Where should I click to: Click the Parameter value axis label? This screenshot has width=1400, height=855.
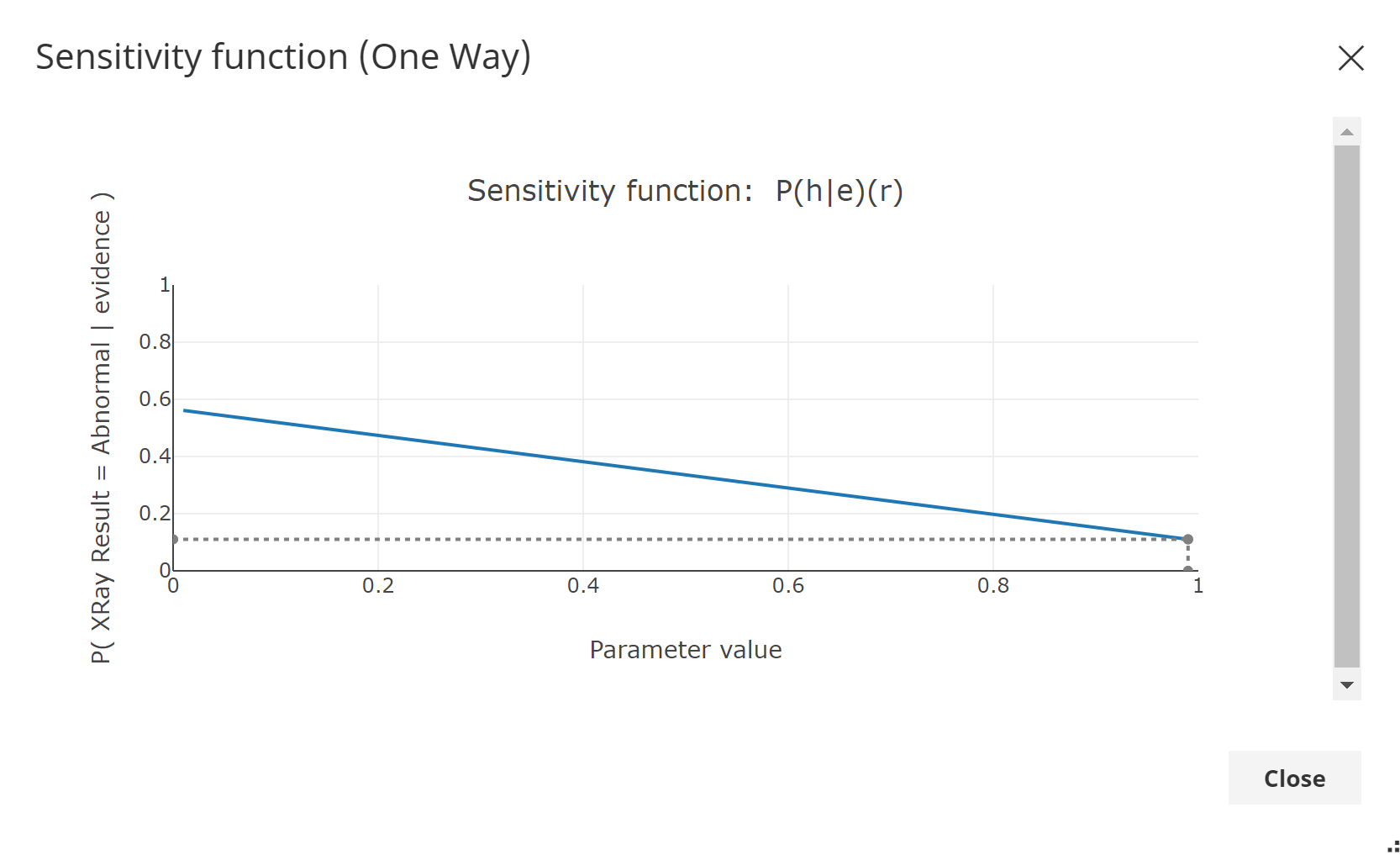tap(686, 649)
